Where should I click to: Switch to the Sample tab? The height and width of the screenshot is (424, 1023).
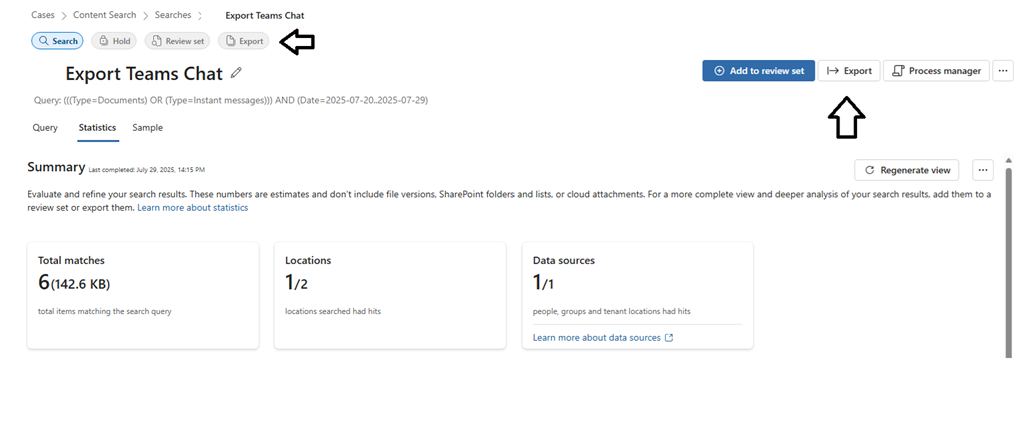coord(147,128)
